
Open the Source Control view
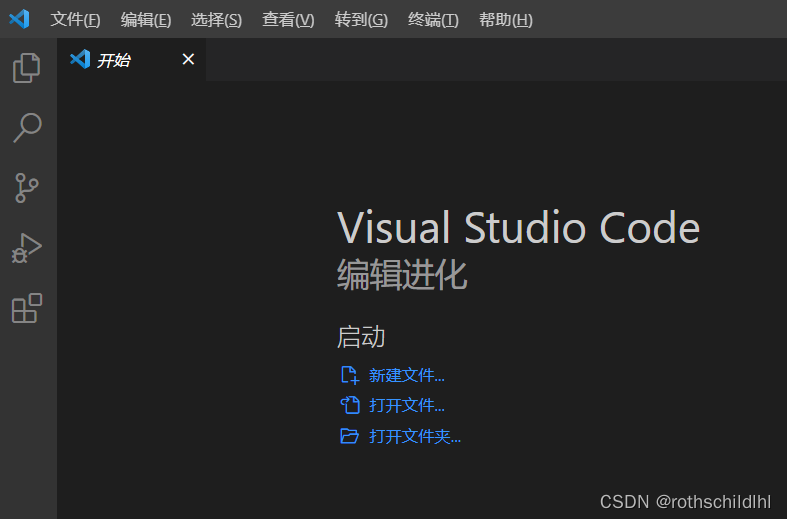(x=27, y=188)
